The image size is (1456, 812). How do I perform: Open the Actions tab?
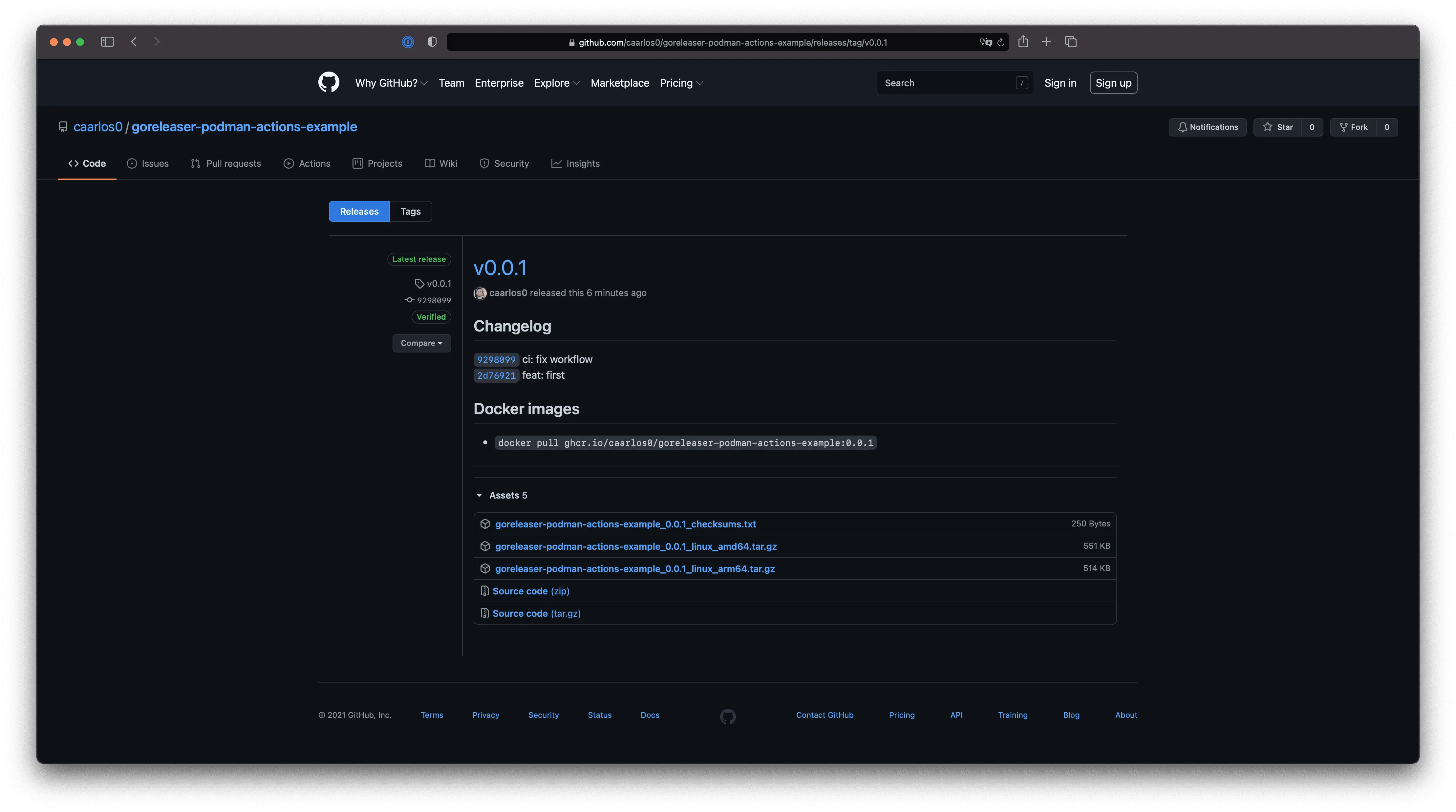[x=307, y=163]
